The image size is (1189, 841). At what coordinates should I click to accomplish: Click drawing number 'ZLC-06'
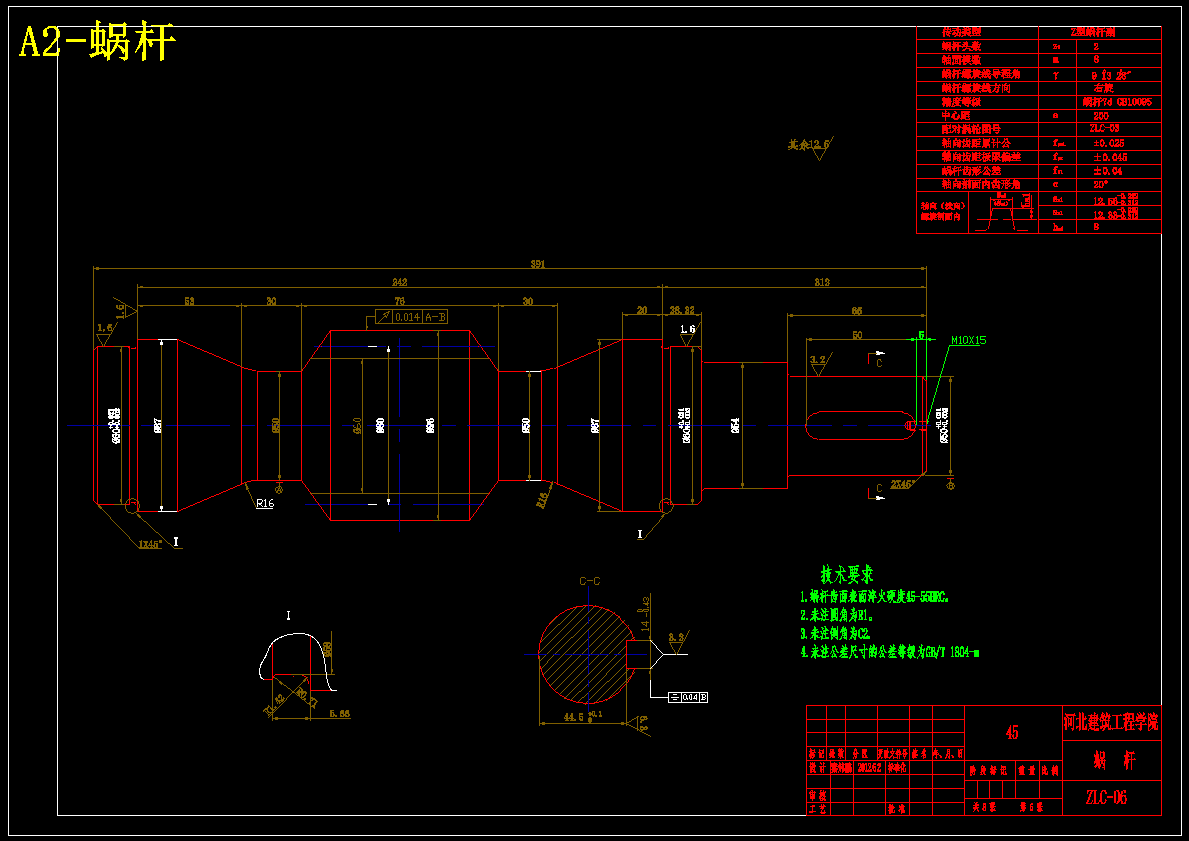pyautogui.click(x=1106, y=798)
